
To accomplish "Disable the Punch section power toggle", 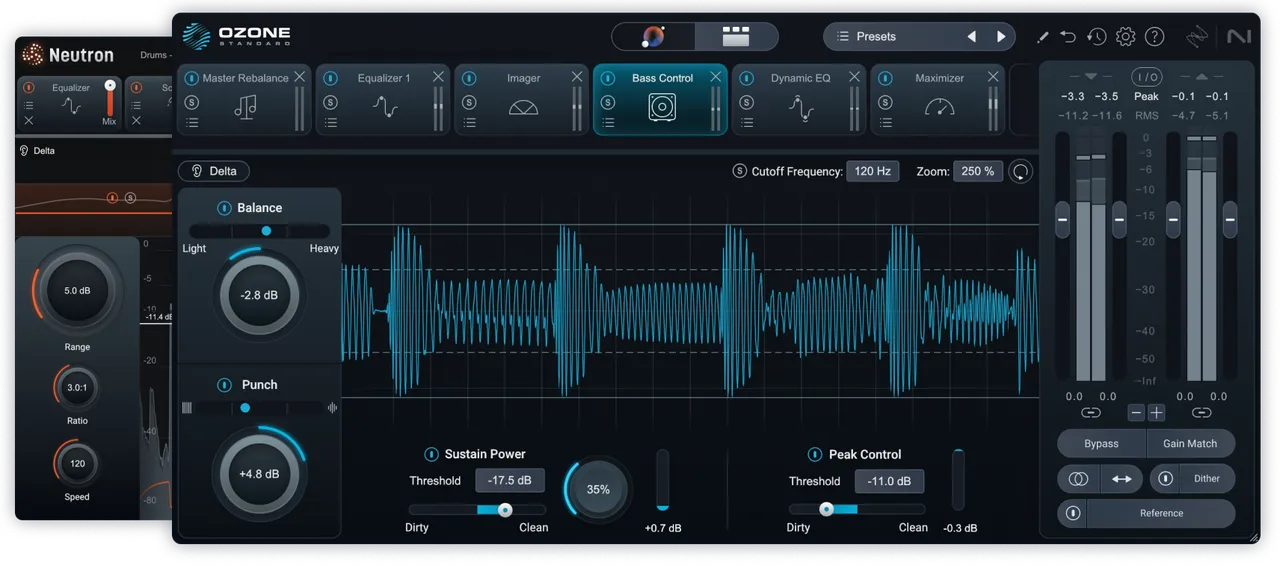I will 224,385.
